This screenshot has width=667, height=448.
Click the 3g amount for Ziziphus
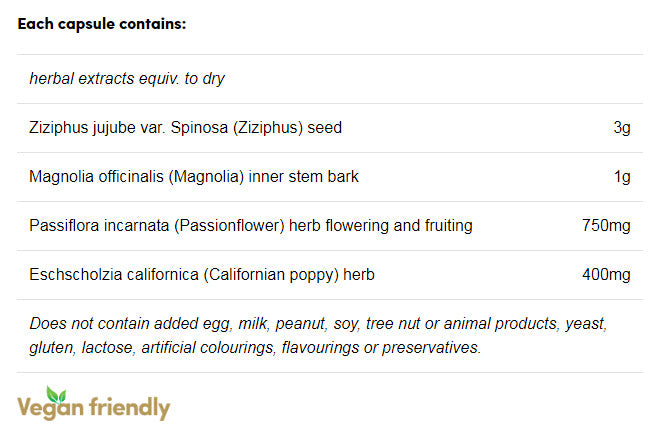pos(622,128)
